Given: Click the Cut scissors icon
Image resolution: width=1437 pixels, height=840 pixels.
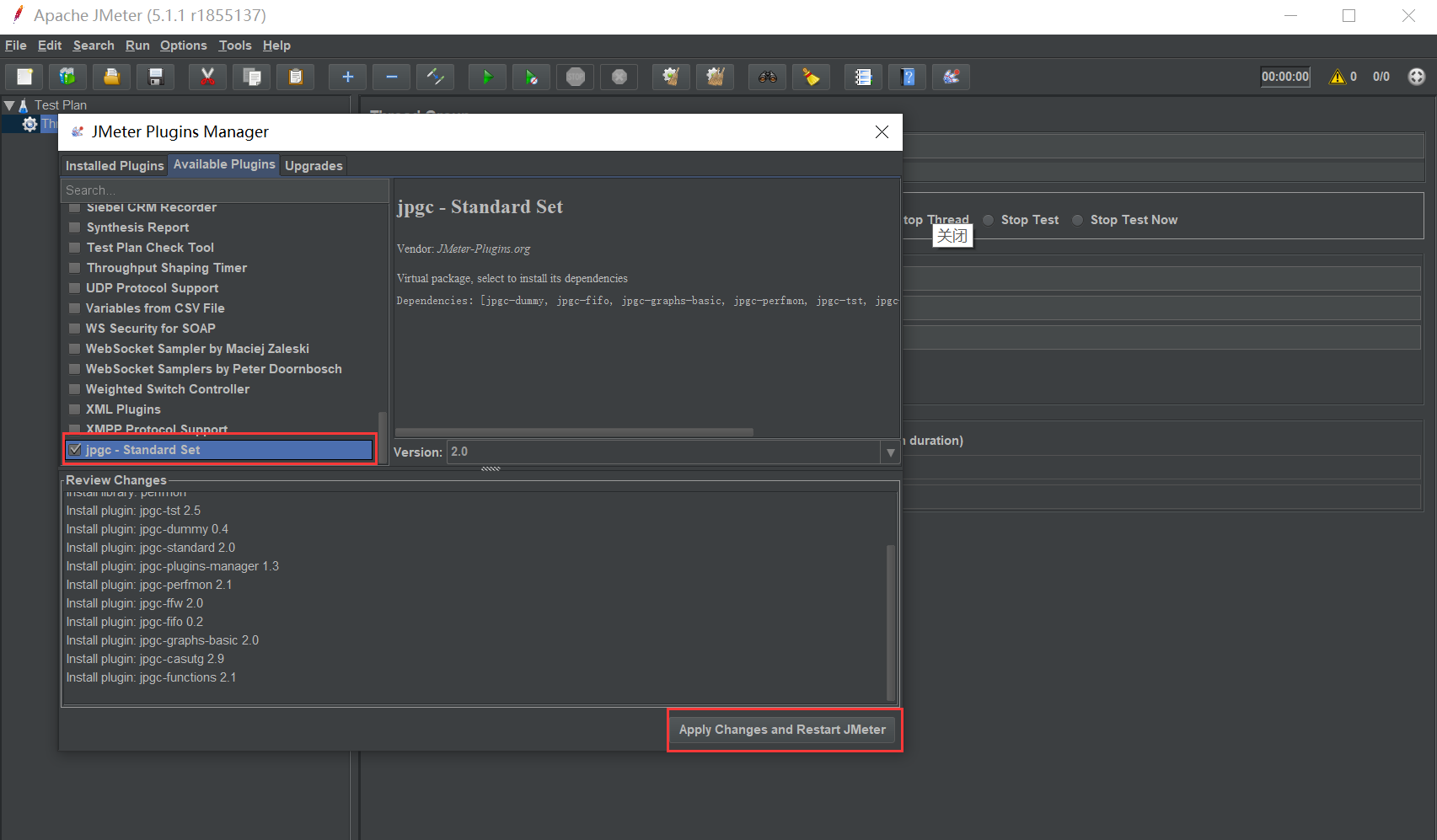Looking at the screenshot, I should [207, 77].
